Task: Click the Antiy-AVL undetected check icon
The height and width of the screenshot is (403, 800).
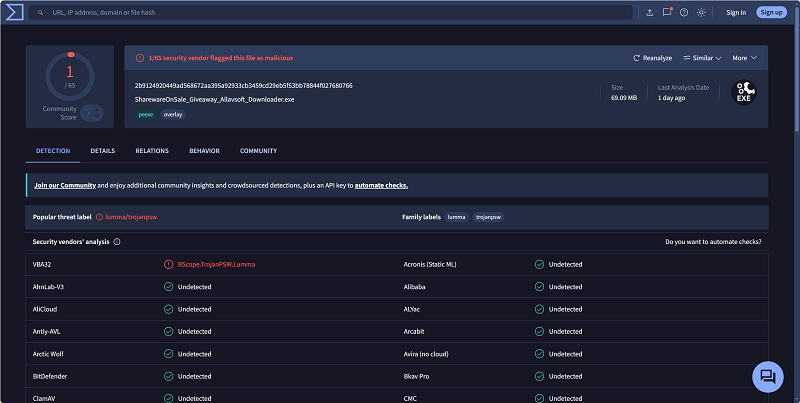Action: coord(168,332)
